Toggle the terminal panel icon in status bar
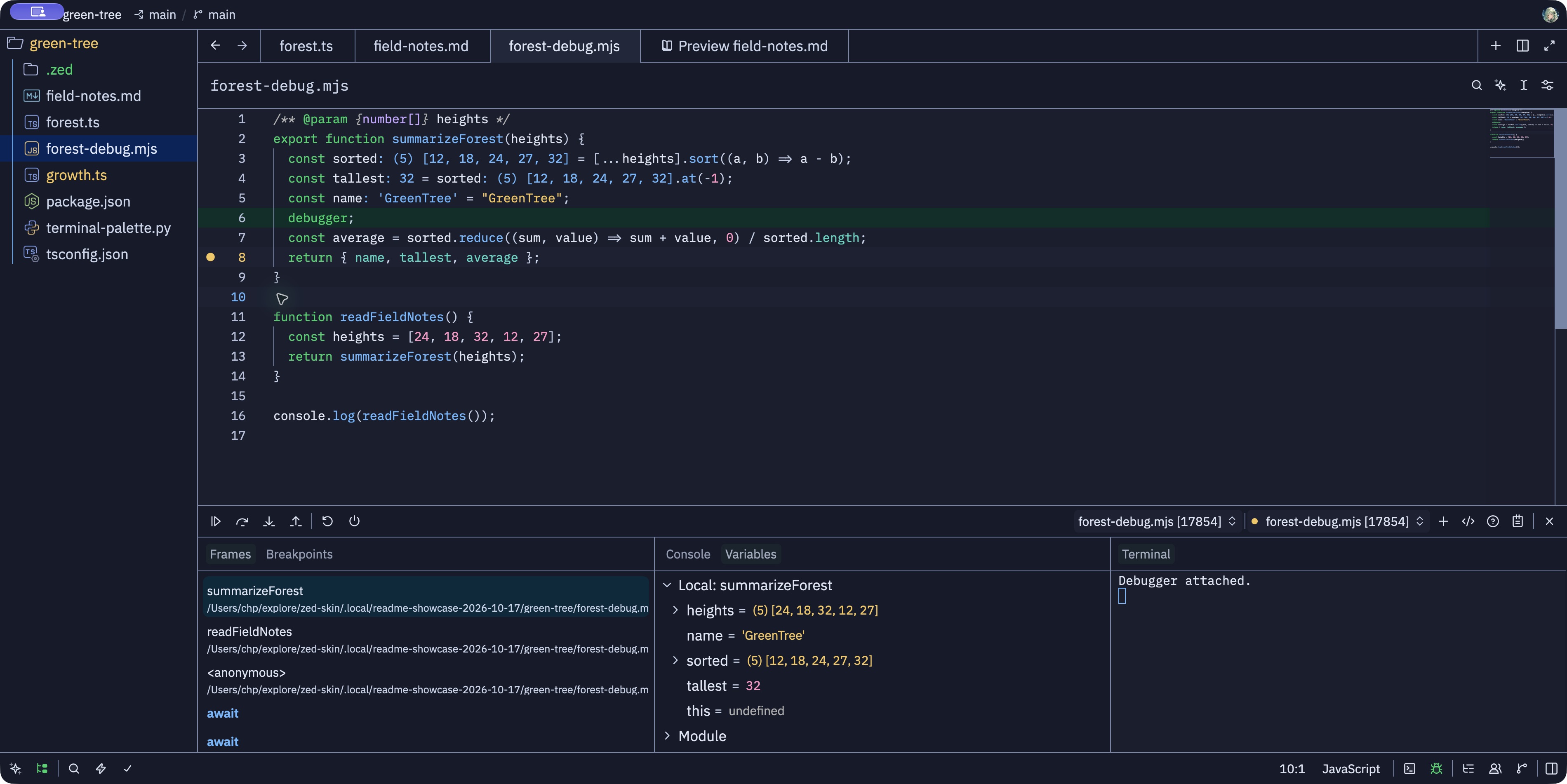 coord(1409,768)
